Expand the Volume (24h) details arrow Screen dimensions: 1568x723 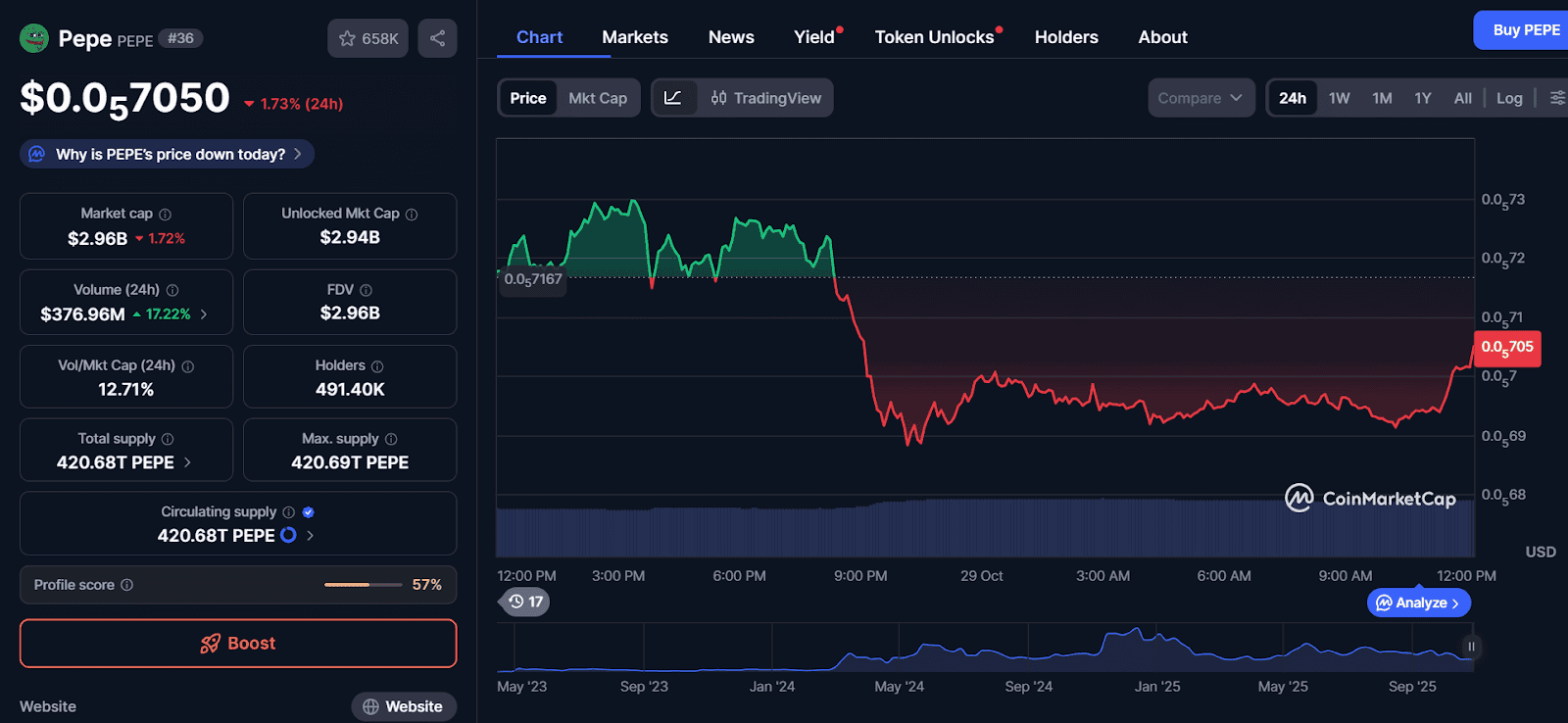click(204, 314)
